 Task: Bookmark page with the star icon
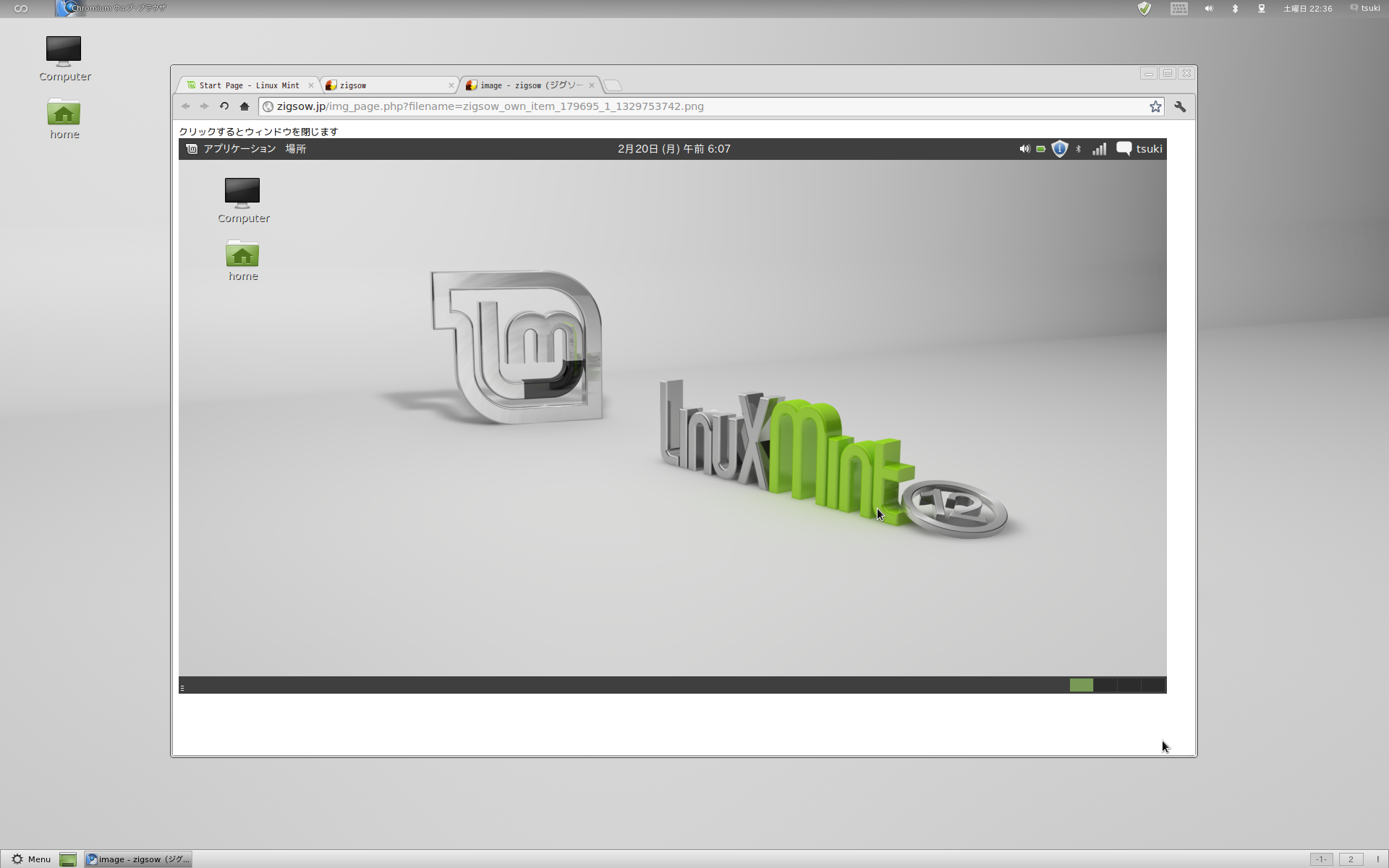click(1155, 107)
